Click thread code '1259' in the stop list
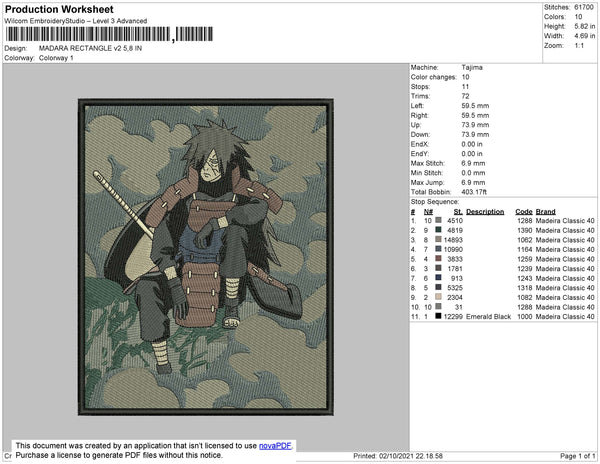 tap(524, 259)
